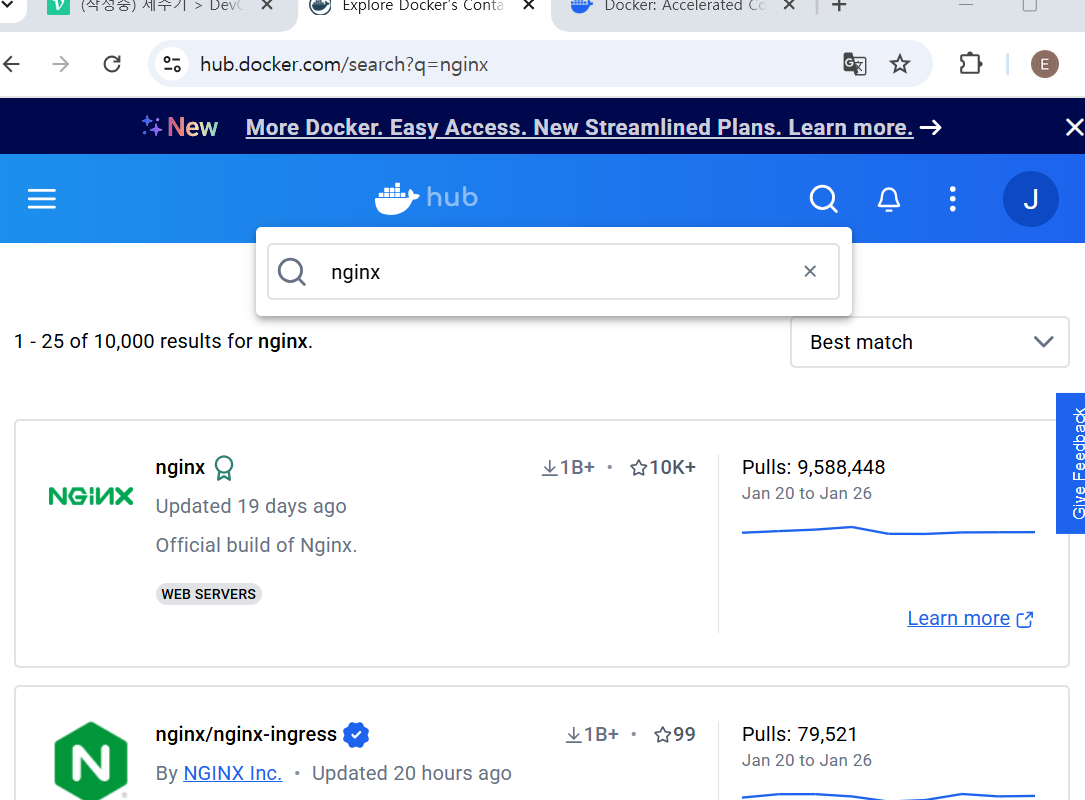Follow the Learn more link
This screenshot has height=800, width=1085.
[x=970, y=618]
